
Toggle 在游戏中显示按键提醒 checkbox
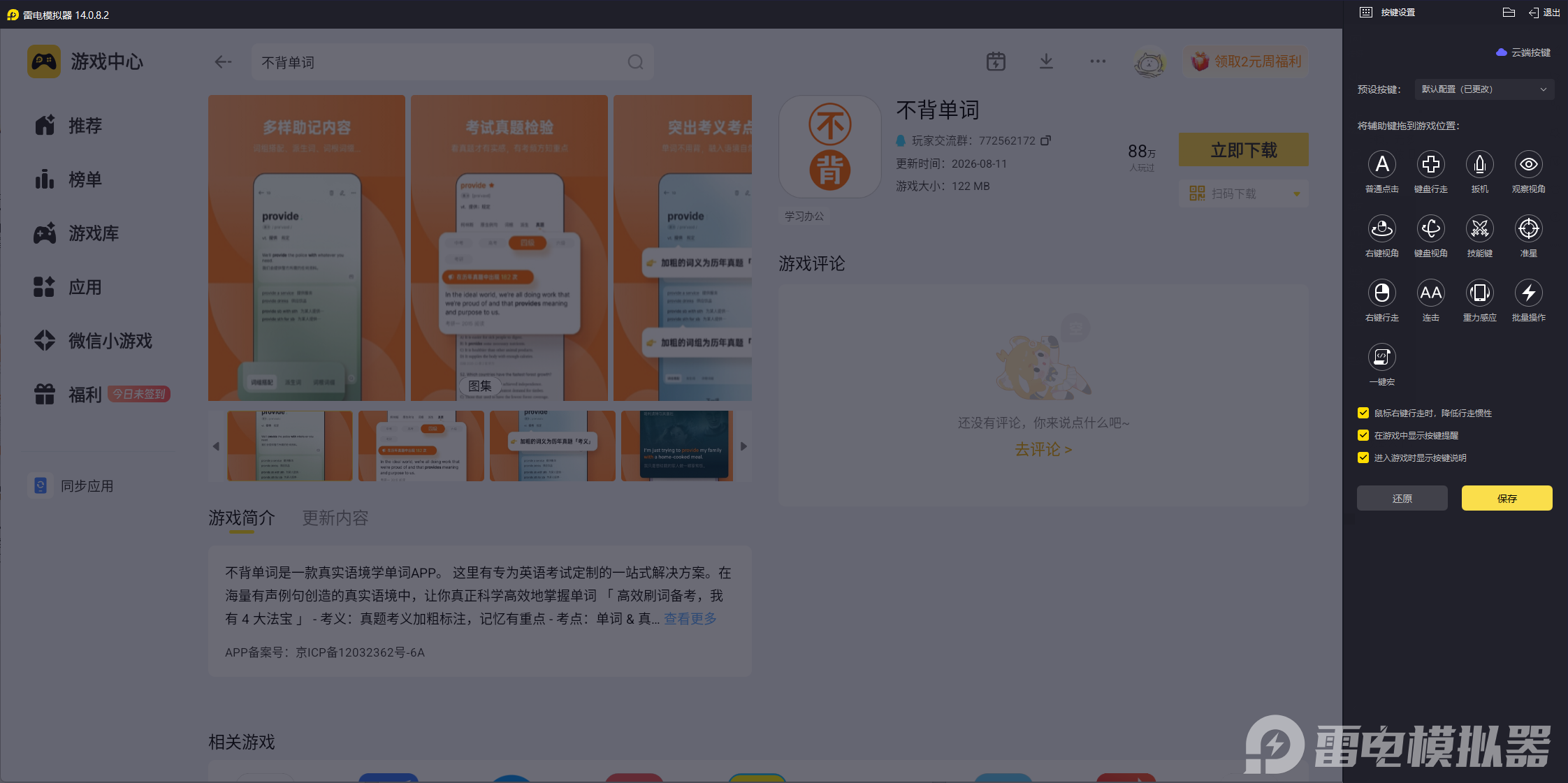1363,435
